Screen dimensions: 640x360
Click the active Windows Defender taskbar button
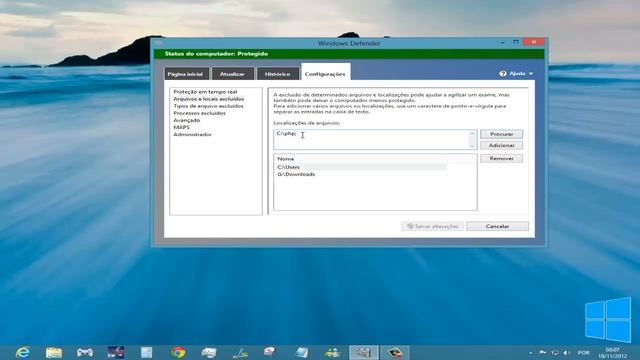[364, 352]
